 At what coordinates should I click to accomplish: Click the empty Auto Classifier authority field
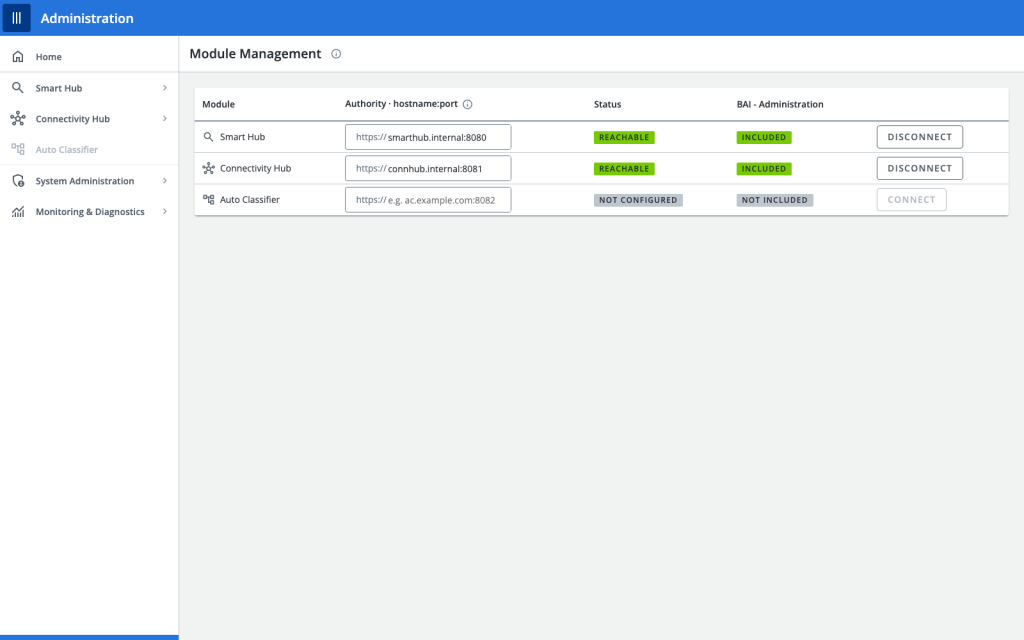pyautogui.click(x=428, y=200)
